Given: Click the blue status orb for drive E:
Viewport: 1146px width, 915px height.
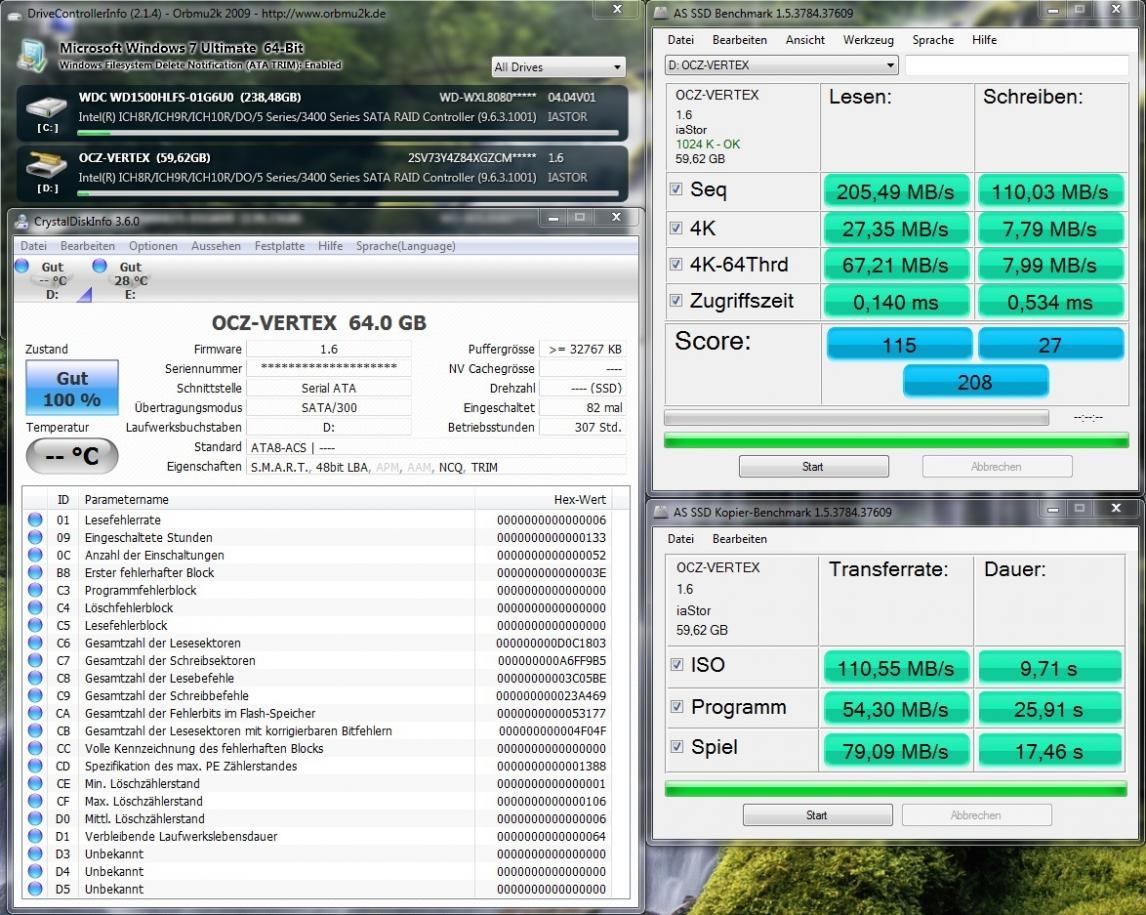Looking at the screenshot, I should [x=100, y=266].
